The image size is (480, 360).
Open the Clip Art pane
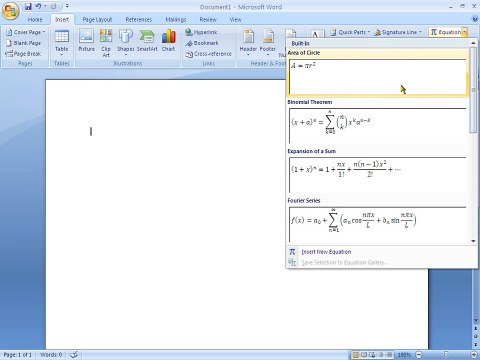point(106,43)
